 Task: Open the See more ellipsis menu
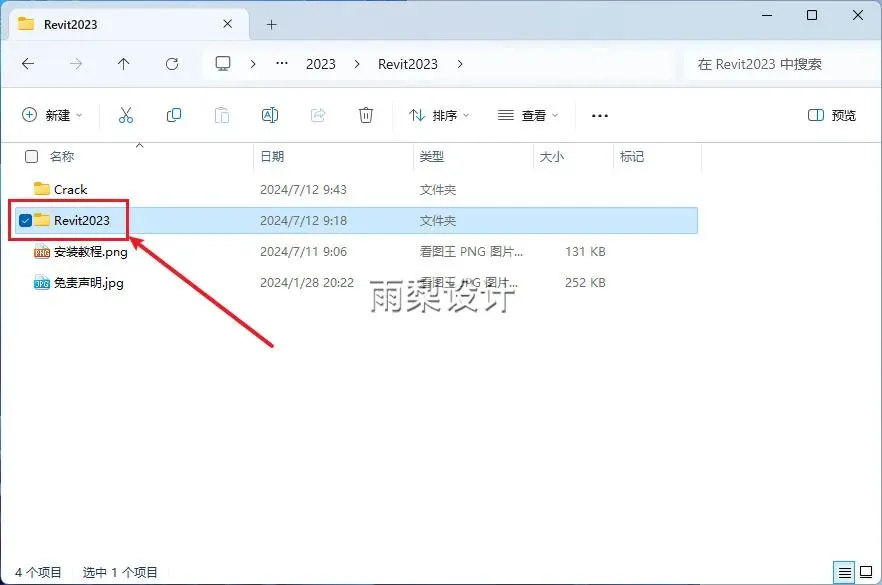tap(600, 115)
